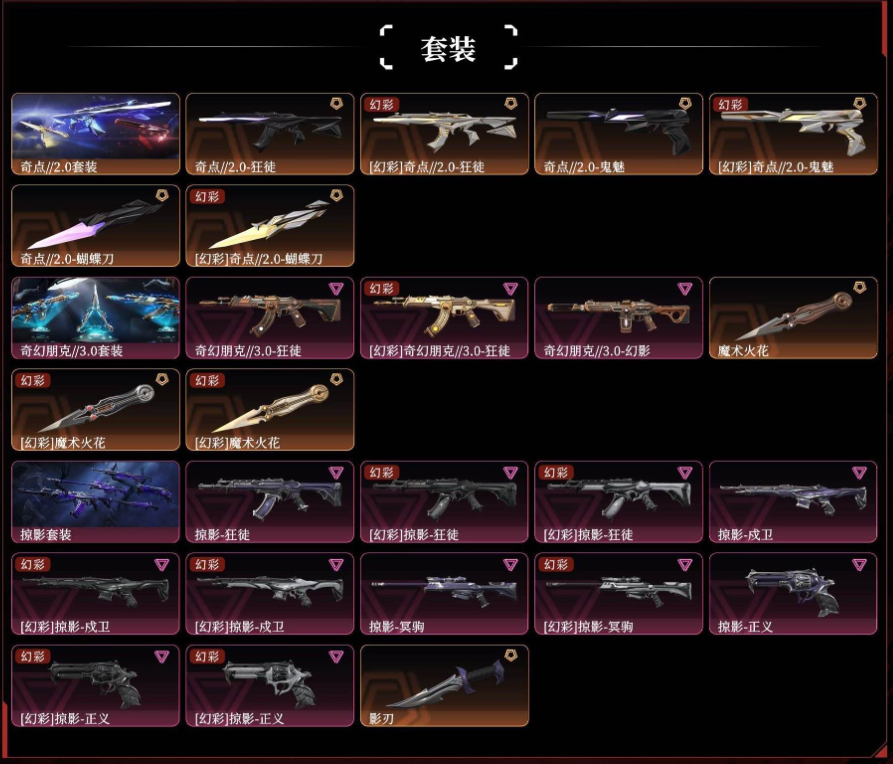Select the gold [幻彩]魔术火花 dagger card
This screenshot has width=893, height=764.
point(270,410)
